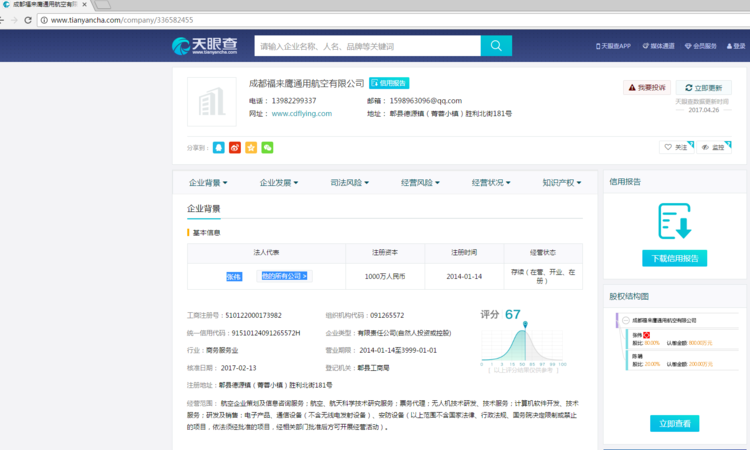Open the 会员服务 link
Viewport: 750px width, 450px height.
701,46
